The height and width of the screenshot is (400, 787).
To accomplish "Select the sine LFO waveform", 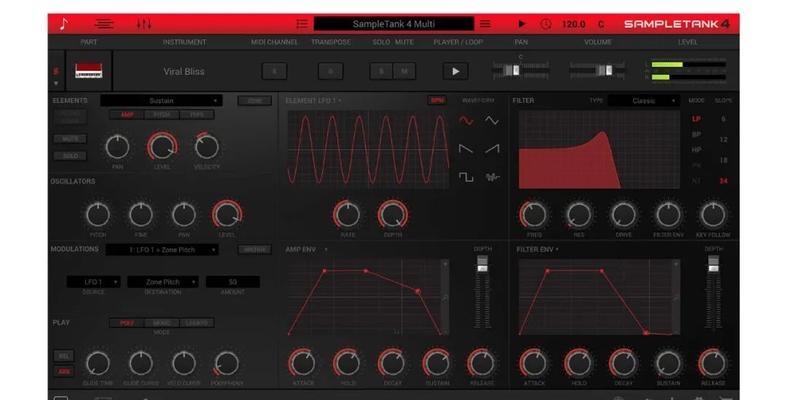I will click(x=466, y=121).
